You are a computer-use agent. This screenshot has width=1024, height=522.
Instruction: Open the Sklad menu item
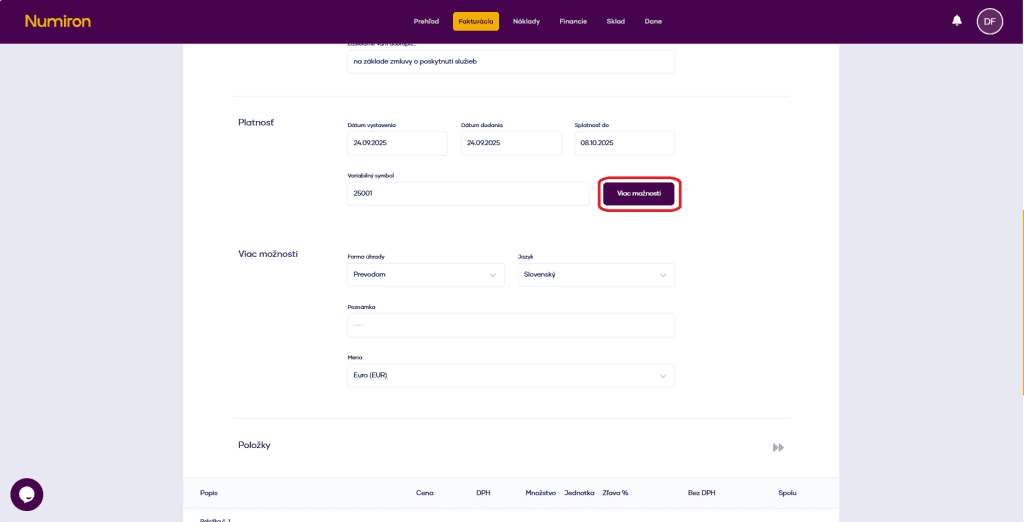tap(615, 21)
